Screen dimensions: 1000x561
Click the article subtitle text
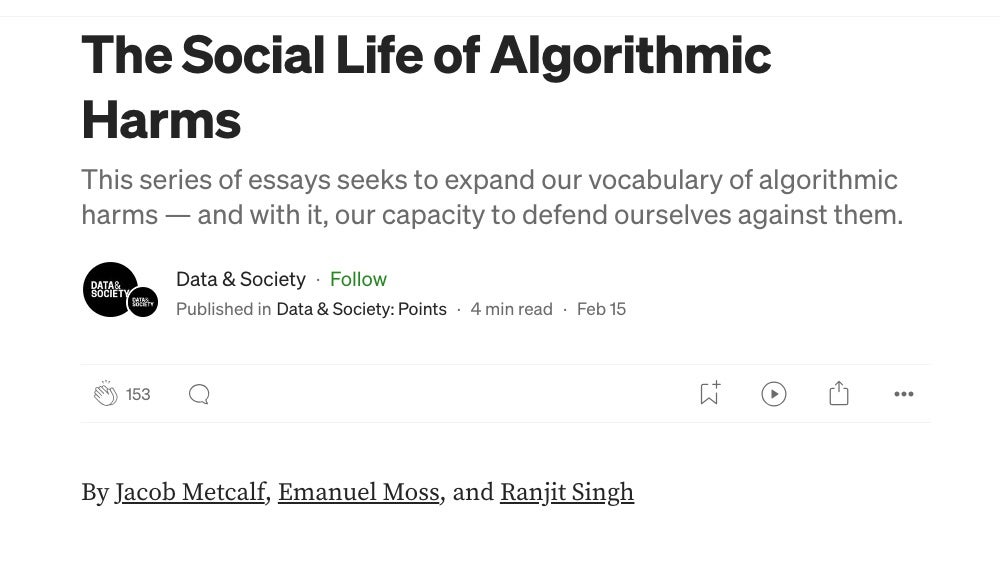tap(491, 197)
